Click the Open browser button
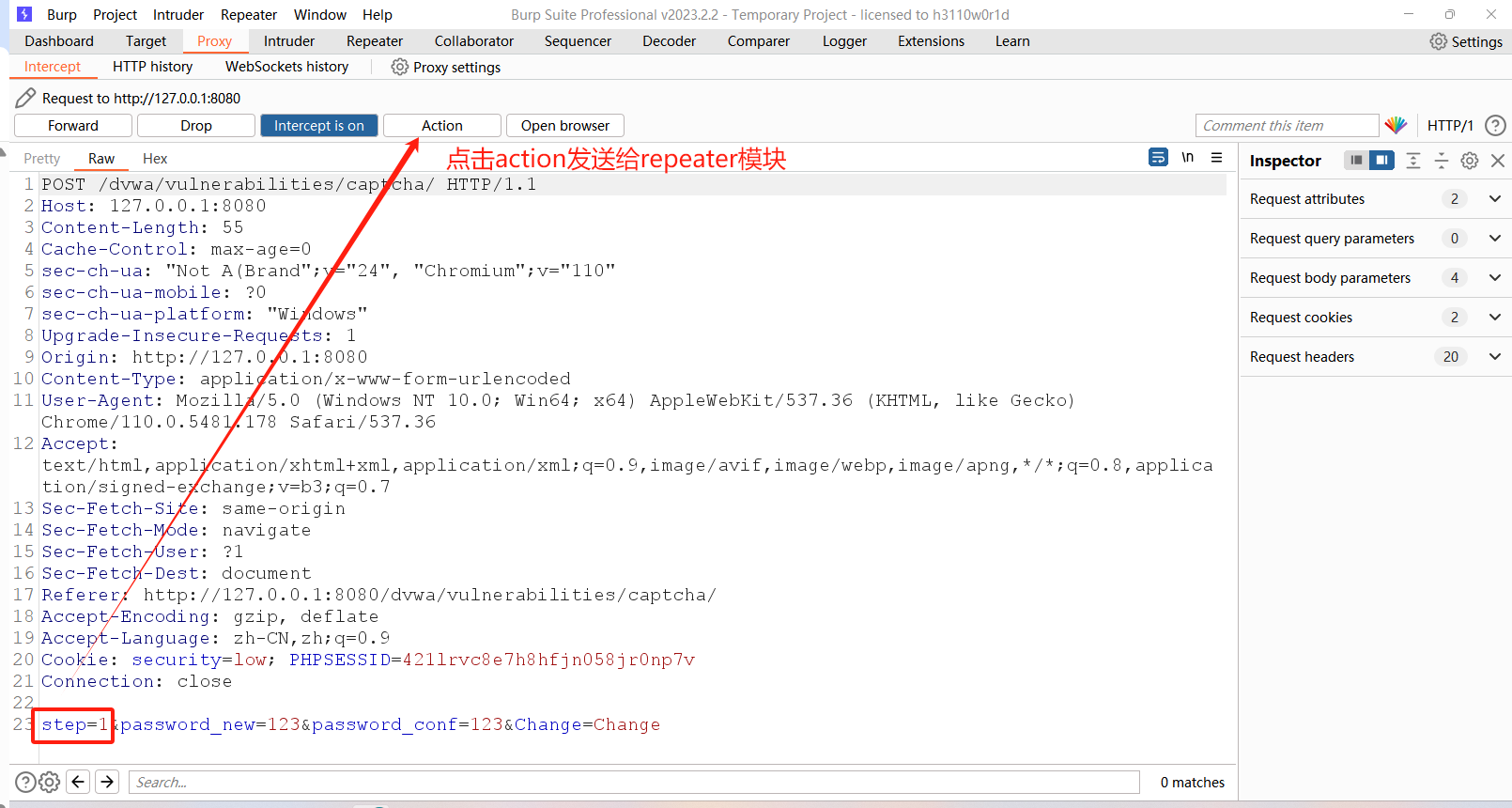1512x808 pixels. click(x=565, y=126)
